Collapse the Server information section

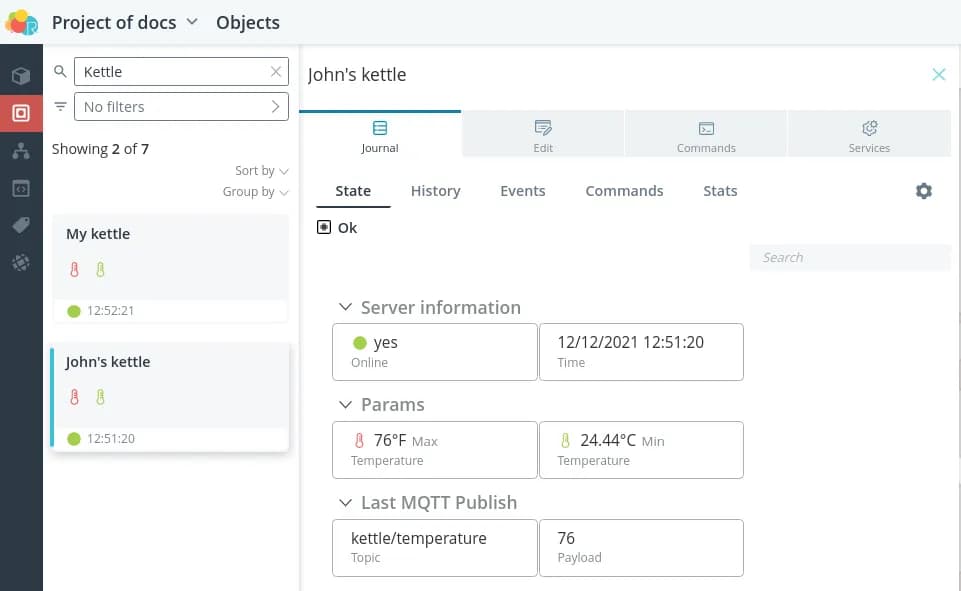345,308
